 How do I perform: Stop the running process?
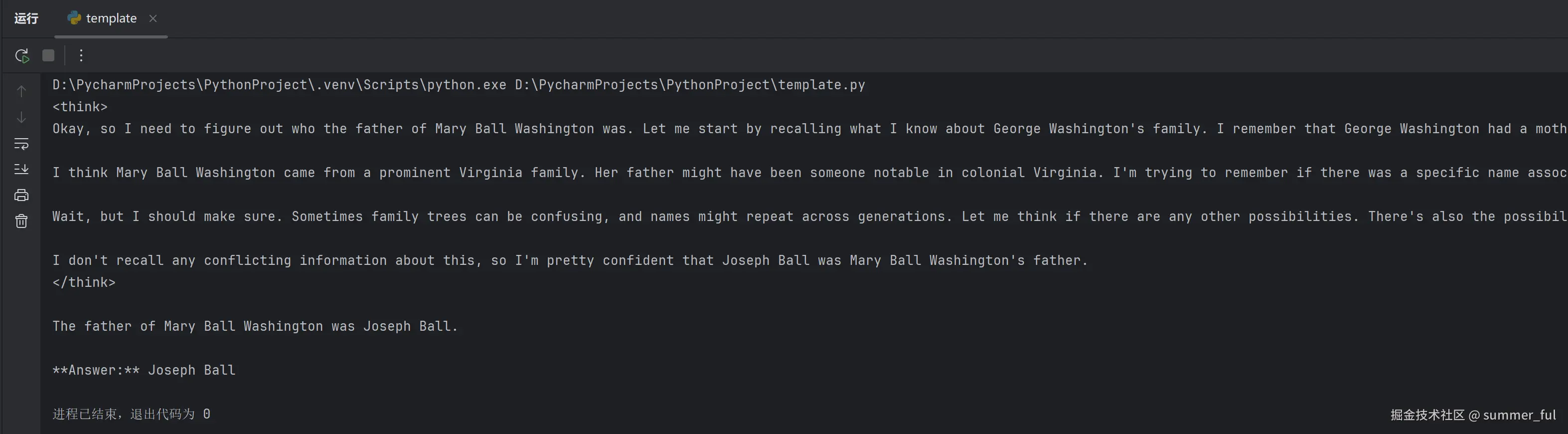49,56
